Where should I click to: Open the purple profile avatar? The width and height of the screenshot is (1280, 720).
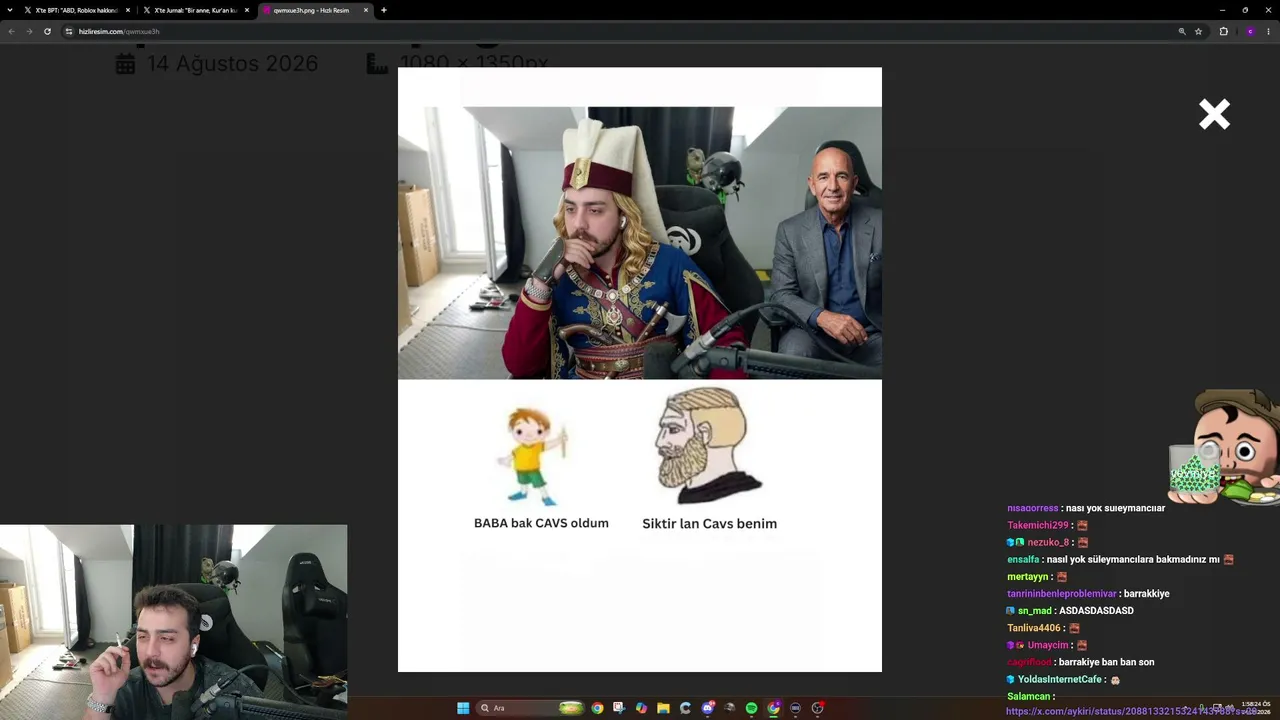1250,31
